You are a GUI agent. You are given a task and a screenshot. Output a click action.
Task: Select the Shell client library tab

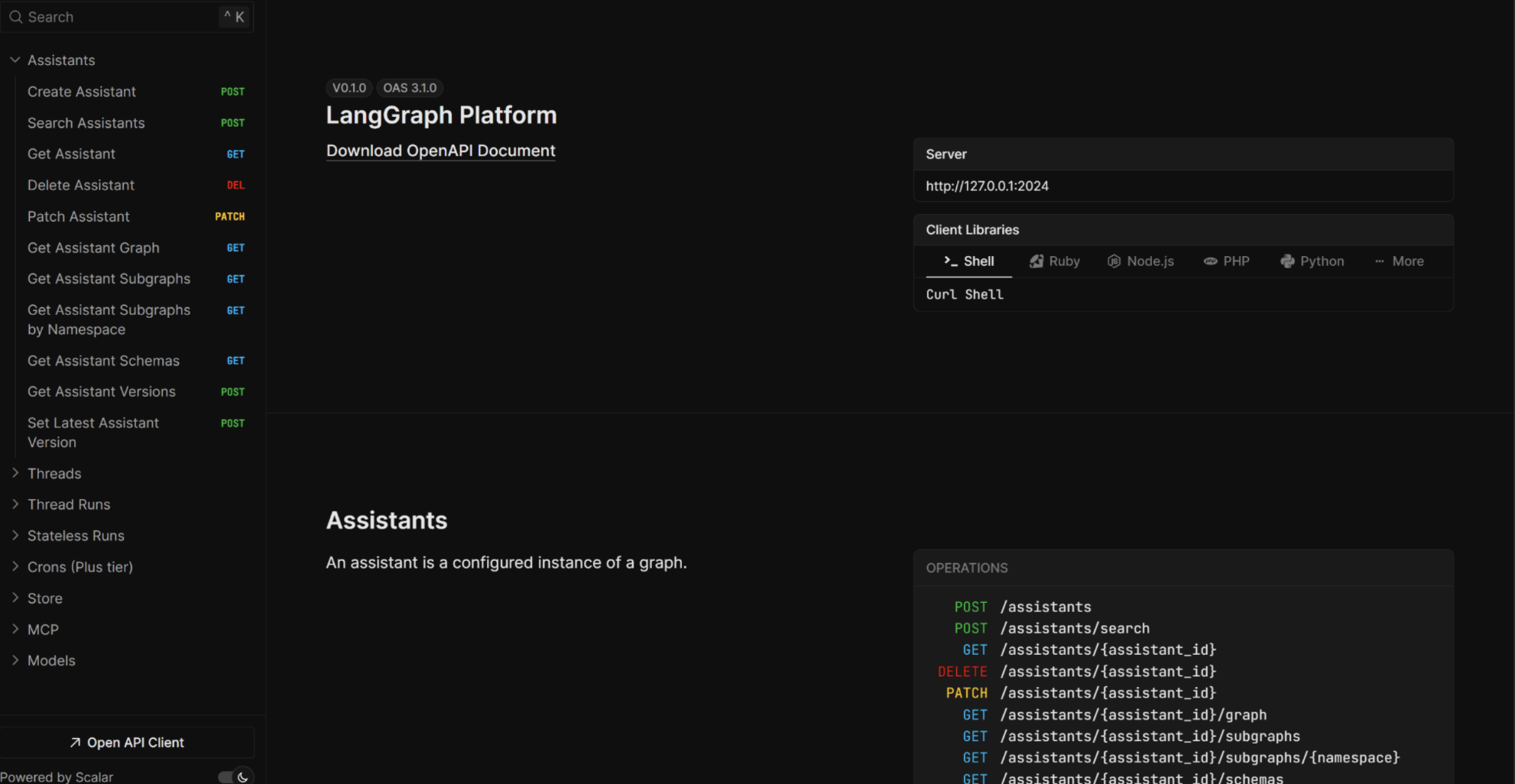pos(968,261)
